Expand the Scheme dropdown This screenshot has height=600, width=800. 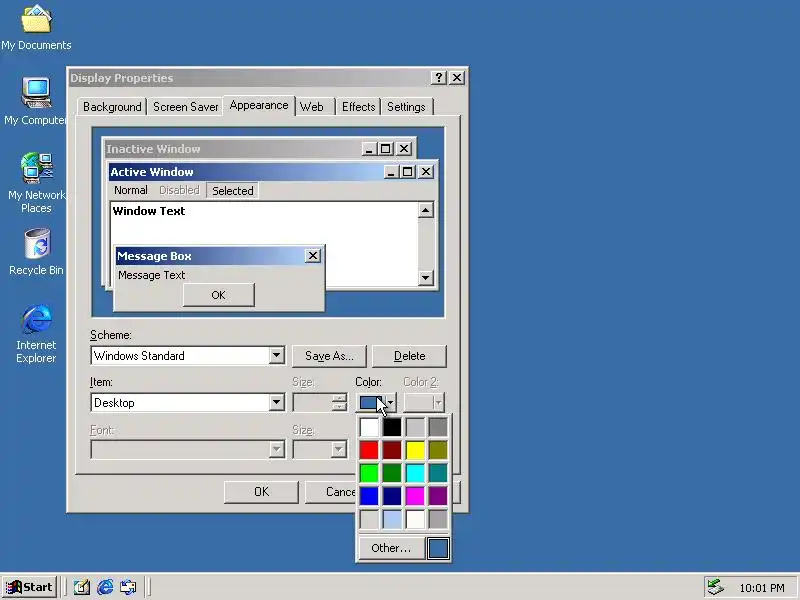tap(276, 356)
